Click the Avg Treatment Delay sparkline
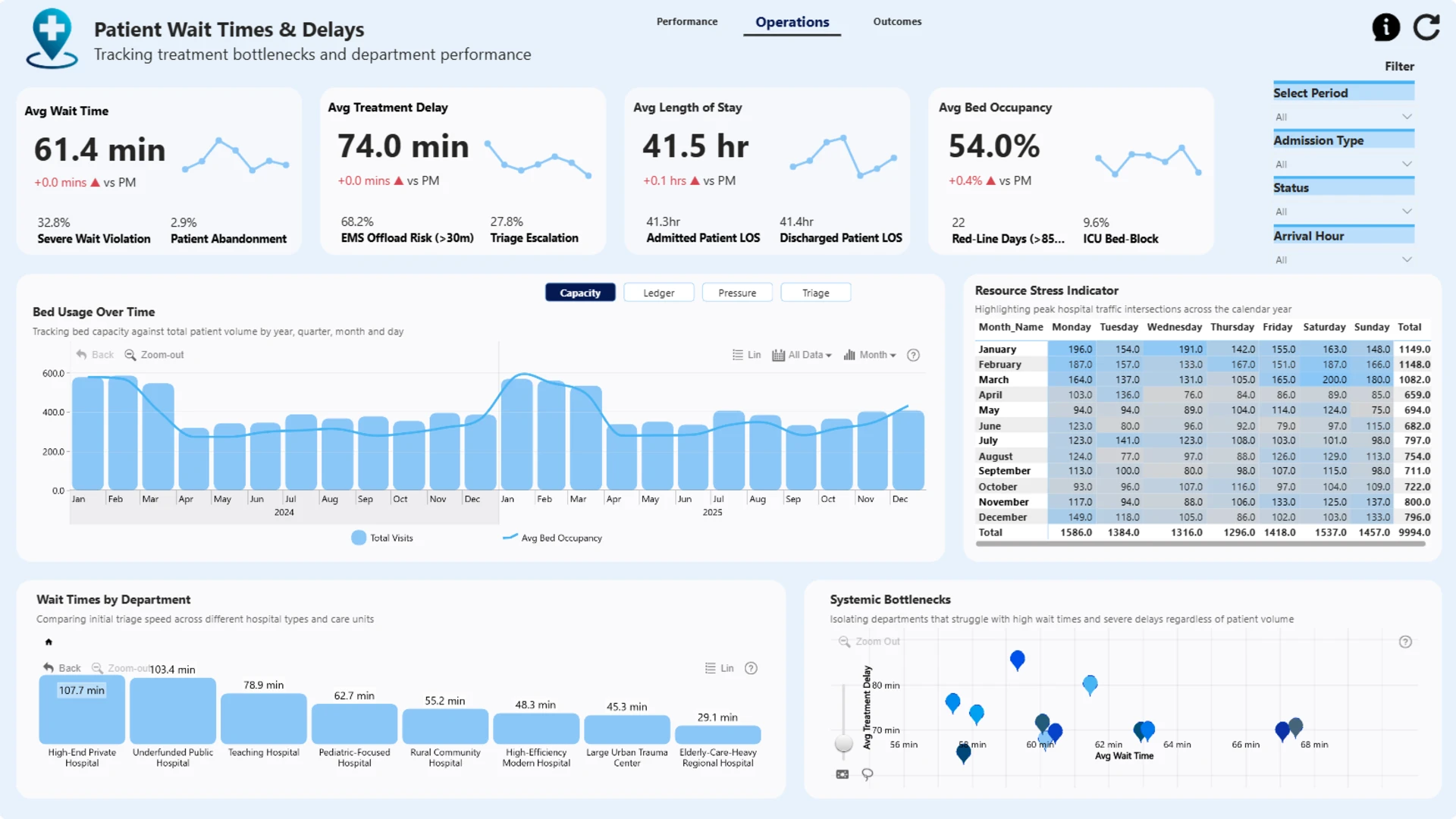This screenshot has width=1456, height=819. (538, 159)
